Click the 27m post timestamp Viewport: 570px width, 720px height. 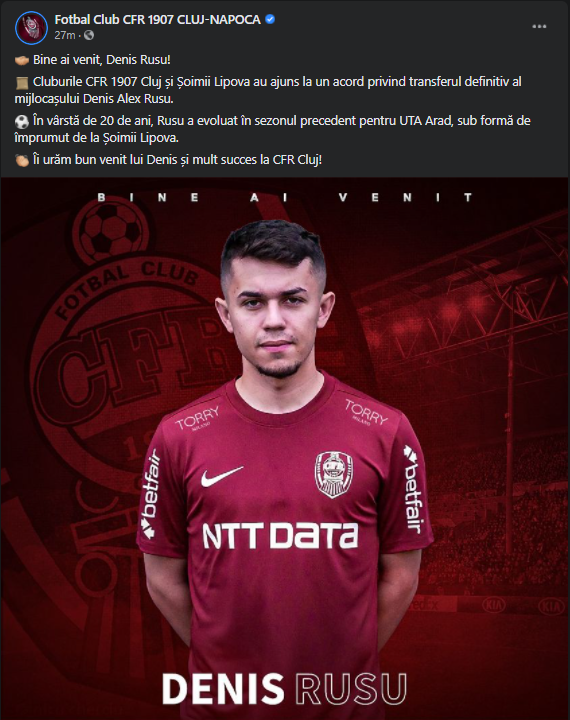click(65, 35)
